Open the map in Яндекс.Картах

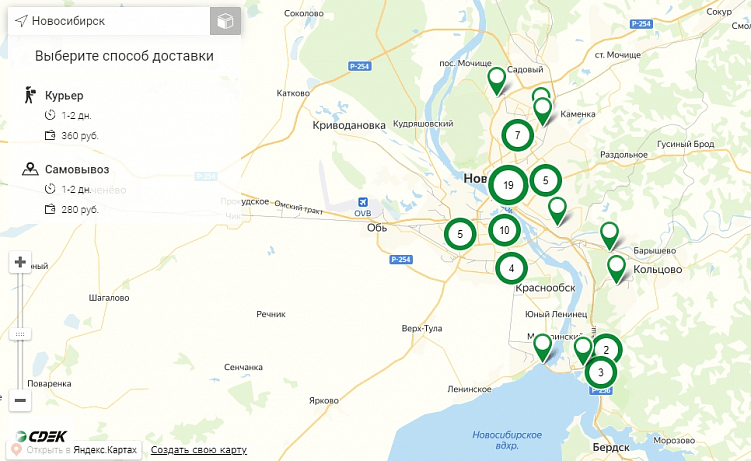[75, 450]
